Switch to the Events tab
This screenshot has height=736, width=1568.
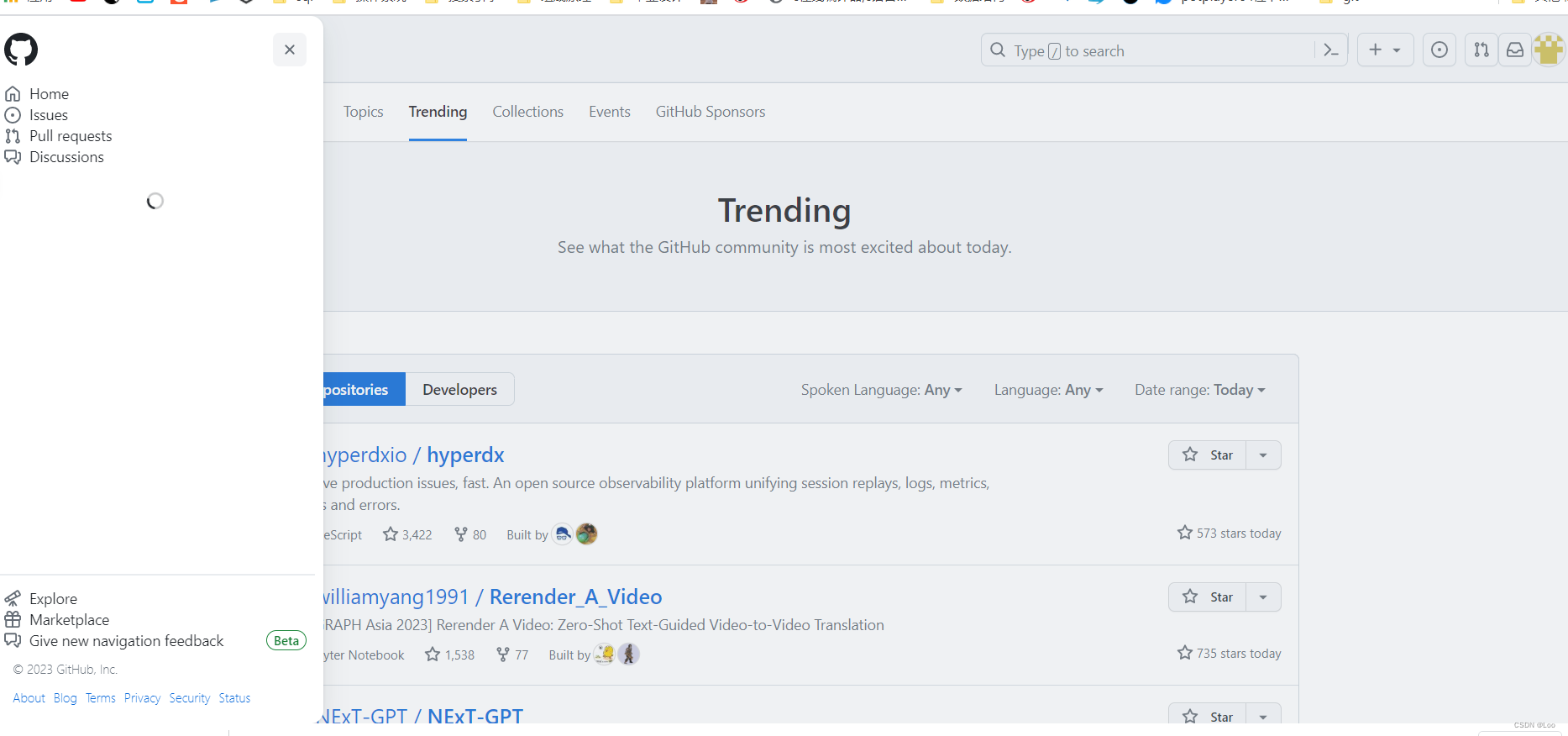[610, 112]
